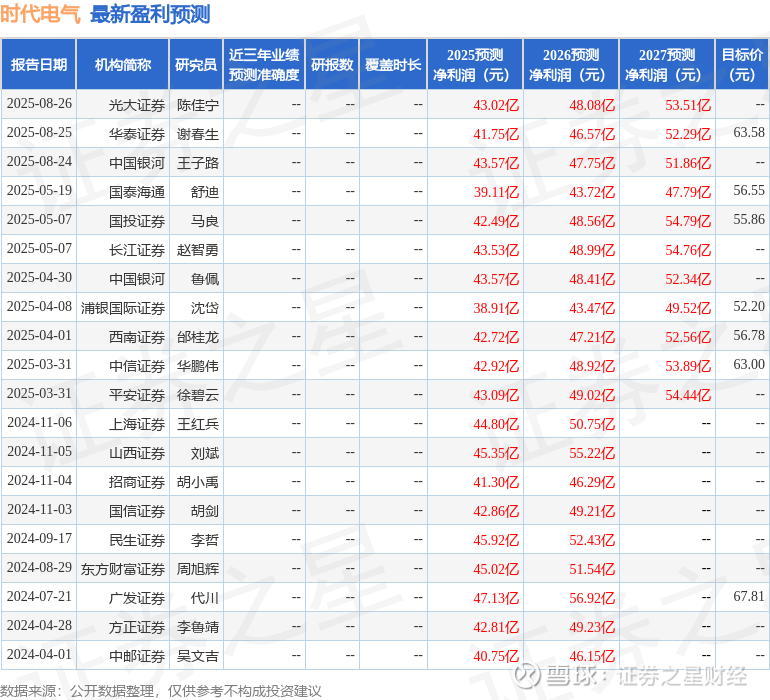Image resolution: width=770 pixels, height=700 pixels.
Task: Select analyst name 胡小禹
Action: (198, 482)
